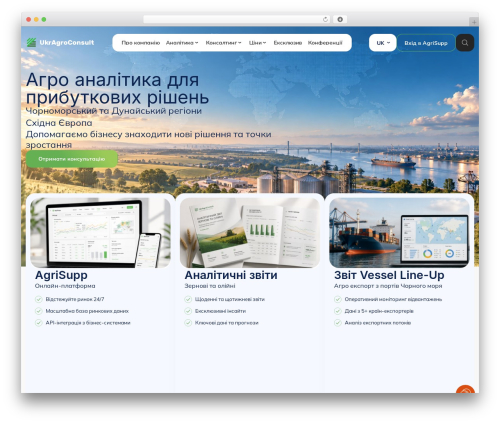
Task: Expand the Ціни dropdown menu
Action: (257, 43)
